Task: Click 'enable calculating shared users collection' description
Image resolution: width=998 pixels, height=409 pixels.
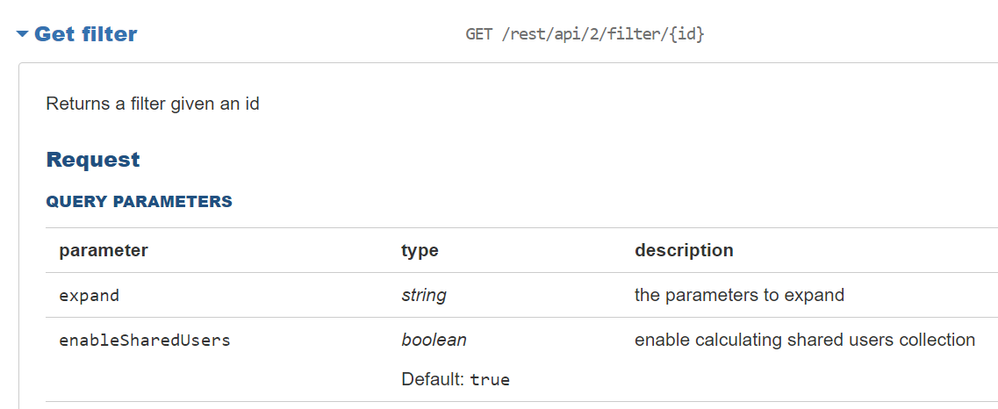Action: [805, 340]
